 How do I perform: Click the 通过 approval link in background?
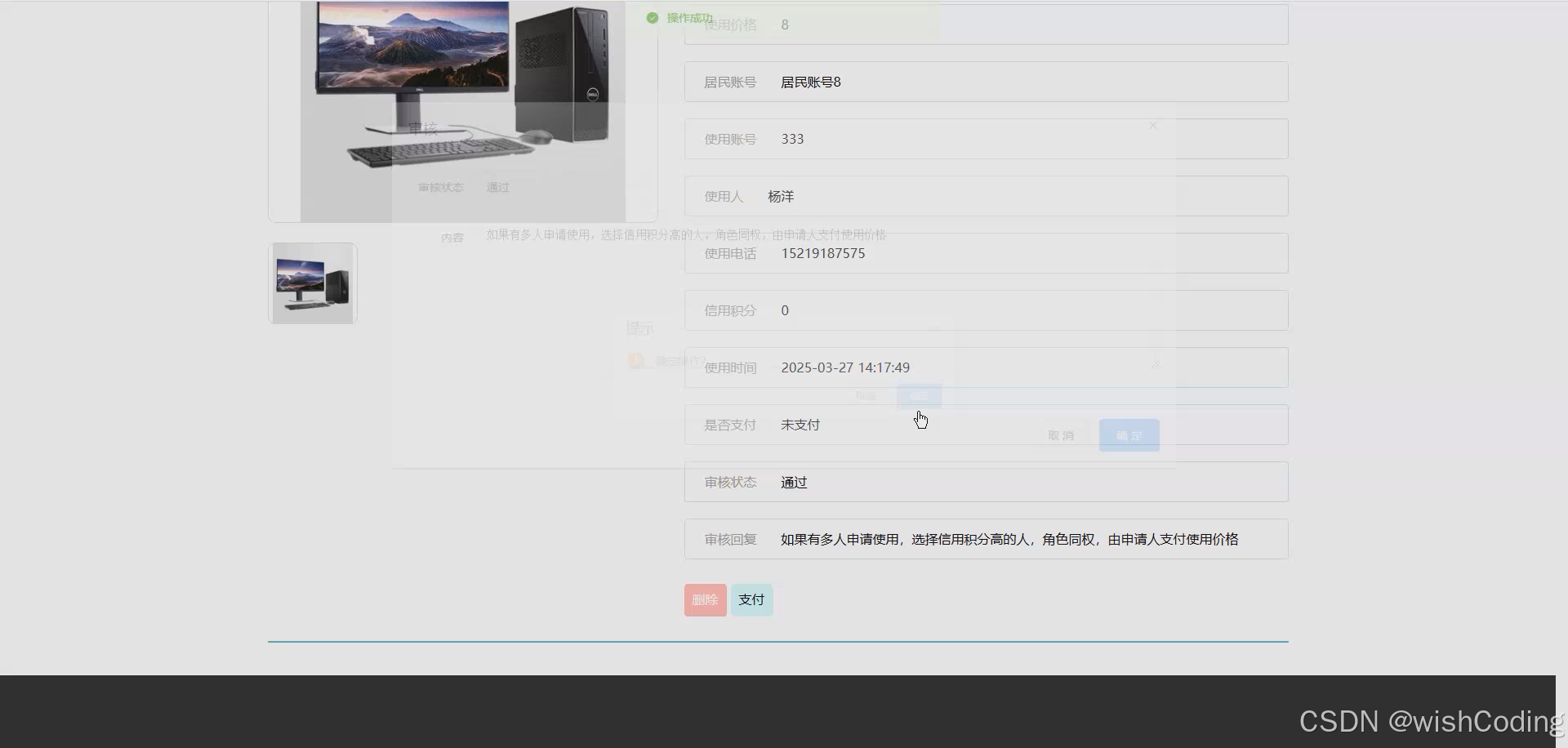point(498,187)
